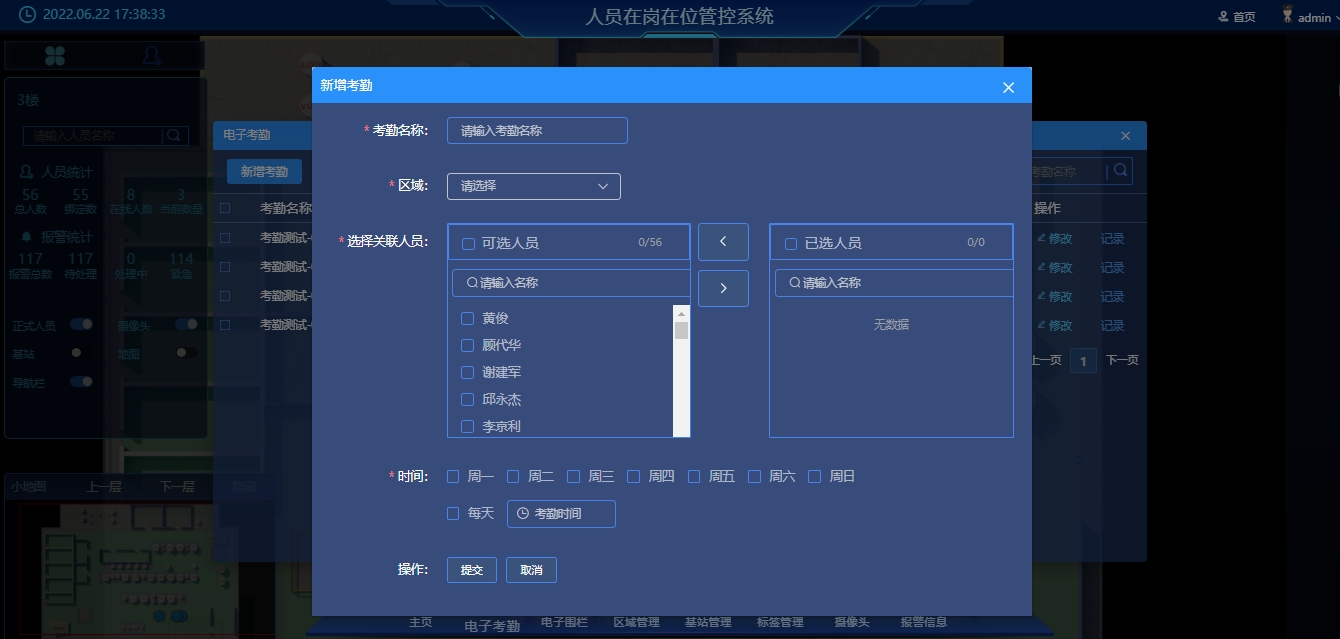Open the 基站管理 bottom tab
Image resolution: width=1340 pixels, height=639 pixels.
[x=708, y=623]
